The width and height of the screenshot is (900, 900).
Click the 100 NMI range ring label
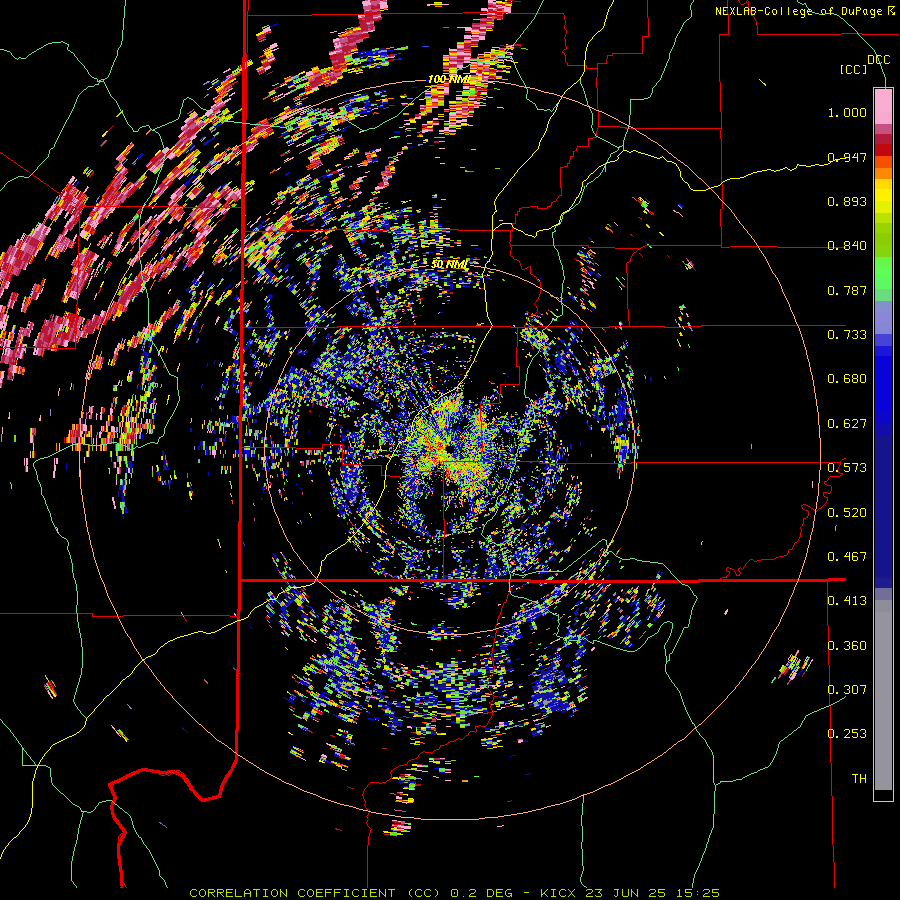[x=448, y=79]
